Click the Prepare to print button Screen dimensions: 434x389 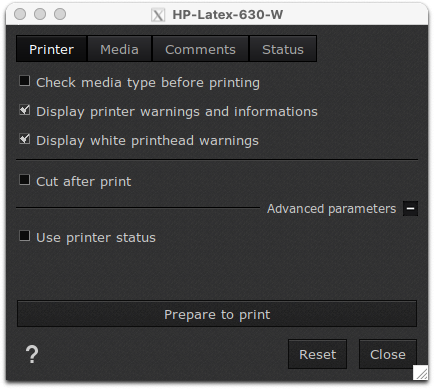click(x=217, y=314)
